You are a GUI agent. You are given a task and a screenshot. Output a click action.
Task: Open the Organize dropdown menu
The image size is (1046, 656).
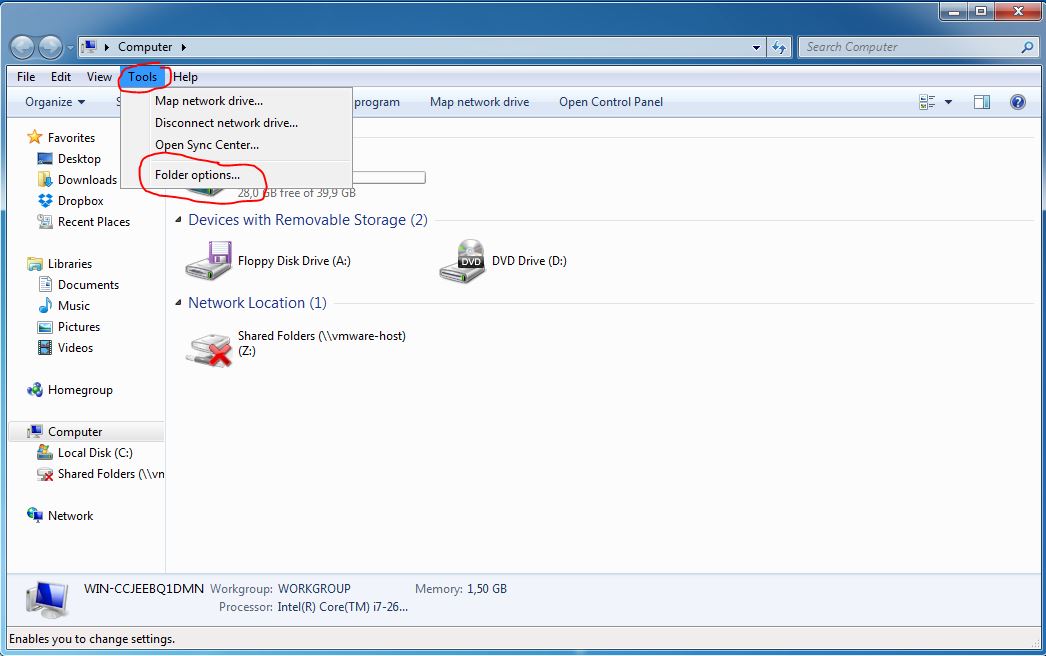tap(55, 102)
